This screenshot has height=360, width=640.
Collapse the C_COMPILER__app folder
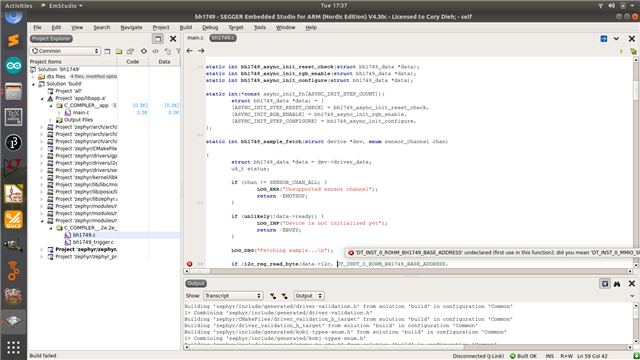pyautogui.click(x=51, y=106)
